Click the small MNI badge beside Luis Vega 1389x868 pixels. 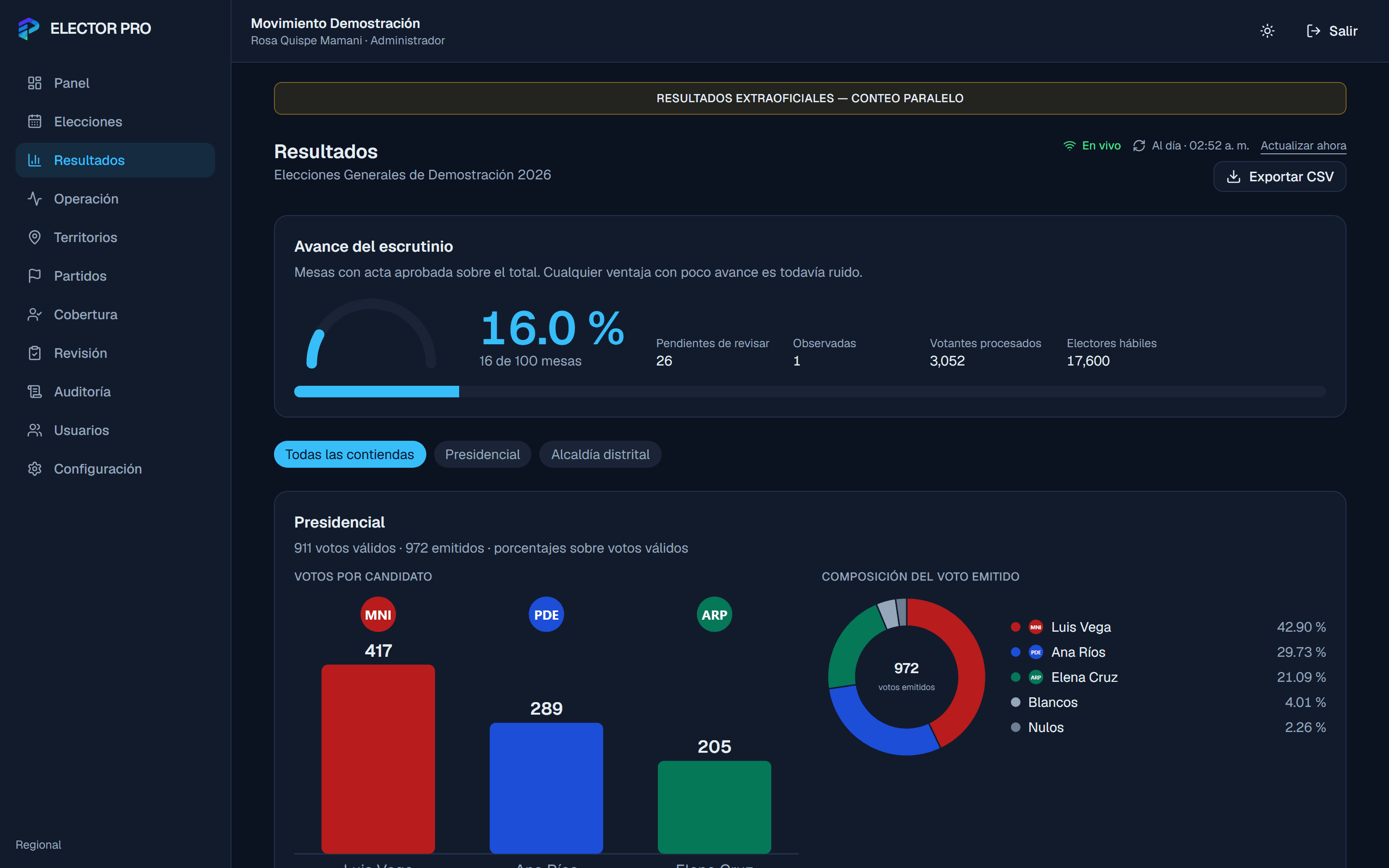pyautogui.click(x=1035, y=627)
